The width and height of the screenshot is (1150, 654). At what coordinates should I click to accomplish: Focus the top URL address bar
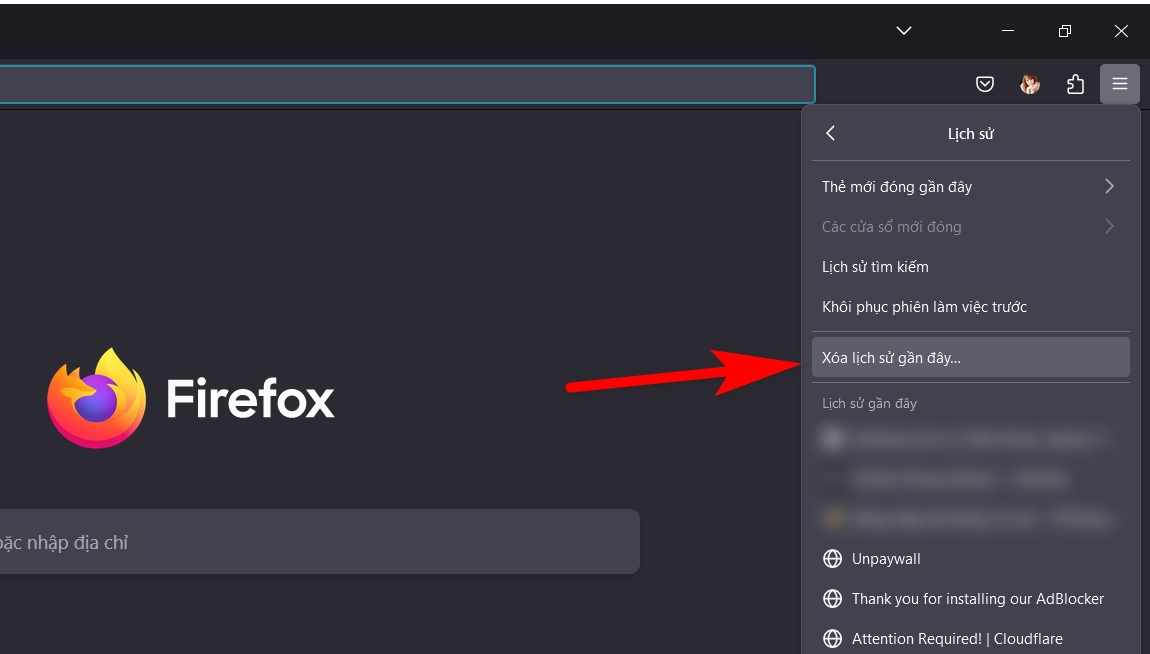point(407,84)
